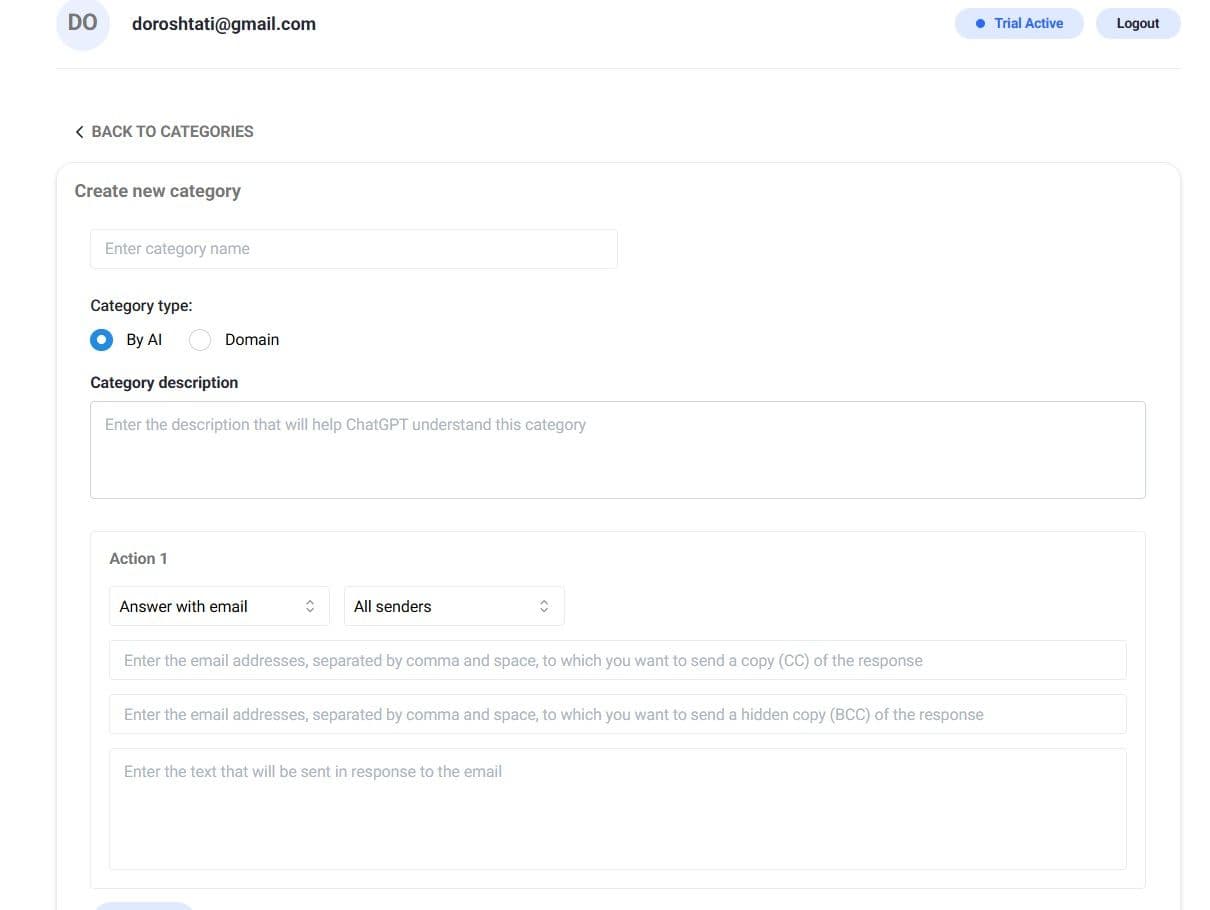Select the By AI radio button

click(101, 340)
